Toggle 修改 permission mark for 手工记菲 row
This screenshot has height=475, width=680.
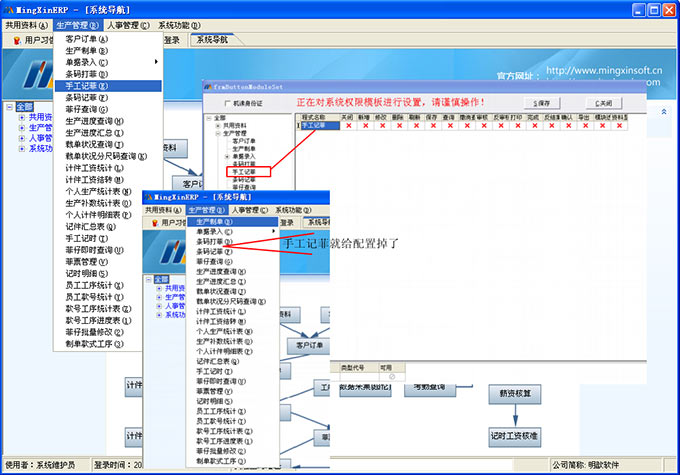tap(382, 125)
